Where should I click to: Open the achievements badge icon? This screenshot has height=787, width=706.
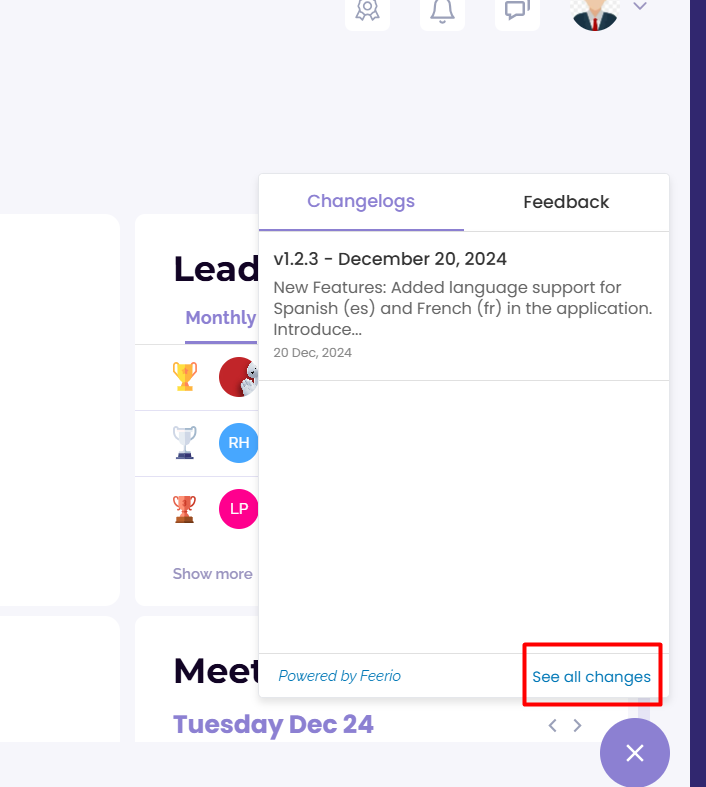(x=367, y=11)
